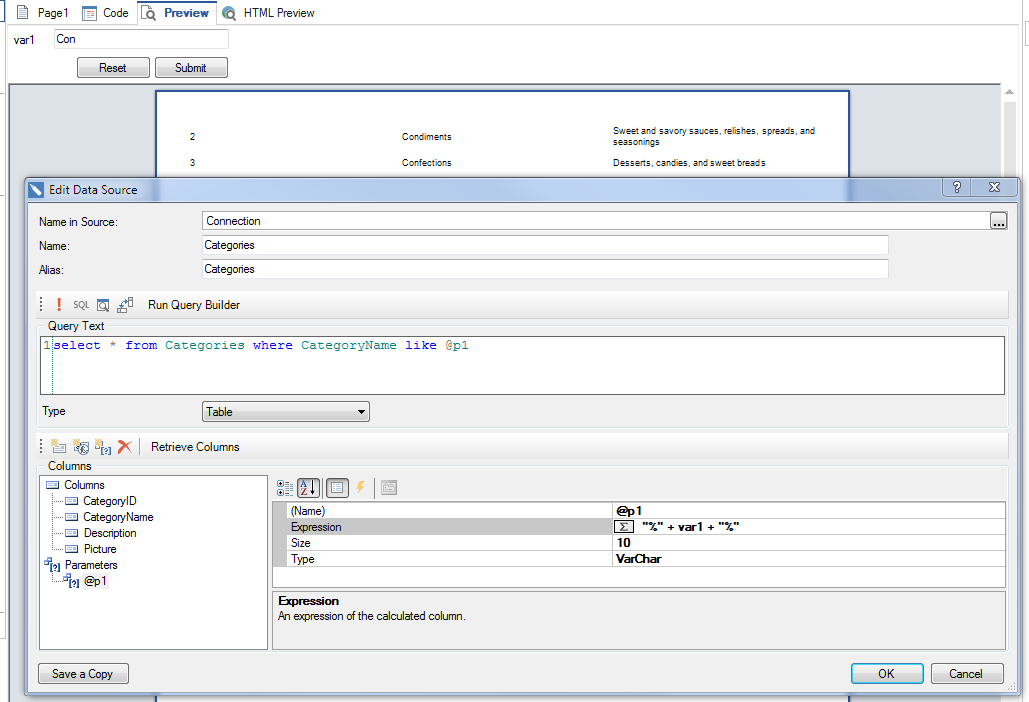The image size is (1029, 702).
Task: Switch to the Code tab
Action: click(105, 12)
